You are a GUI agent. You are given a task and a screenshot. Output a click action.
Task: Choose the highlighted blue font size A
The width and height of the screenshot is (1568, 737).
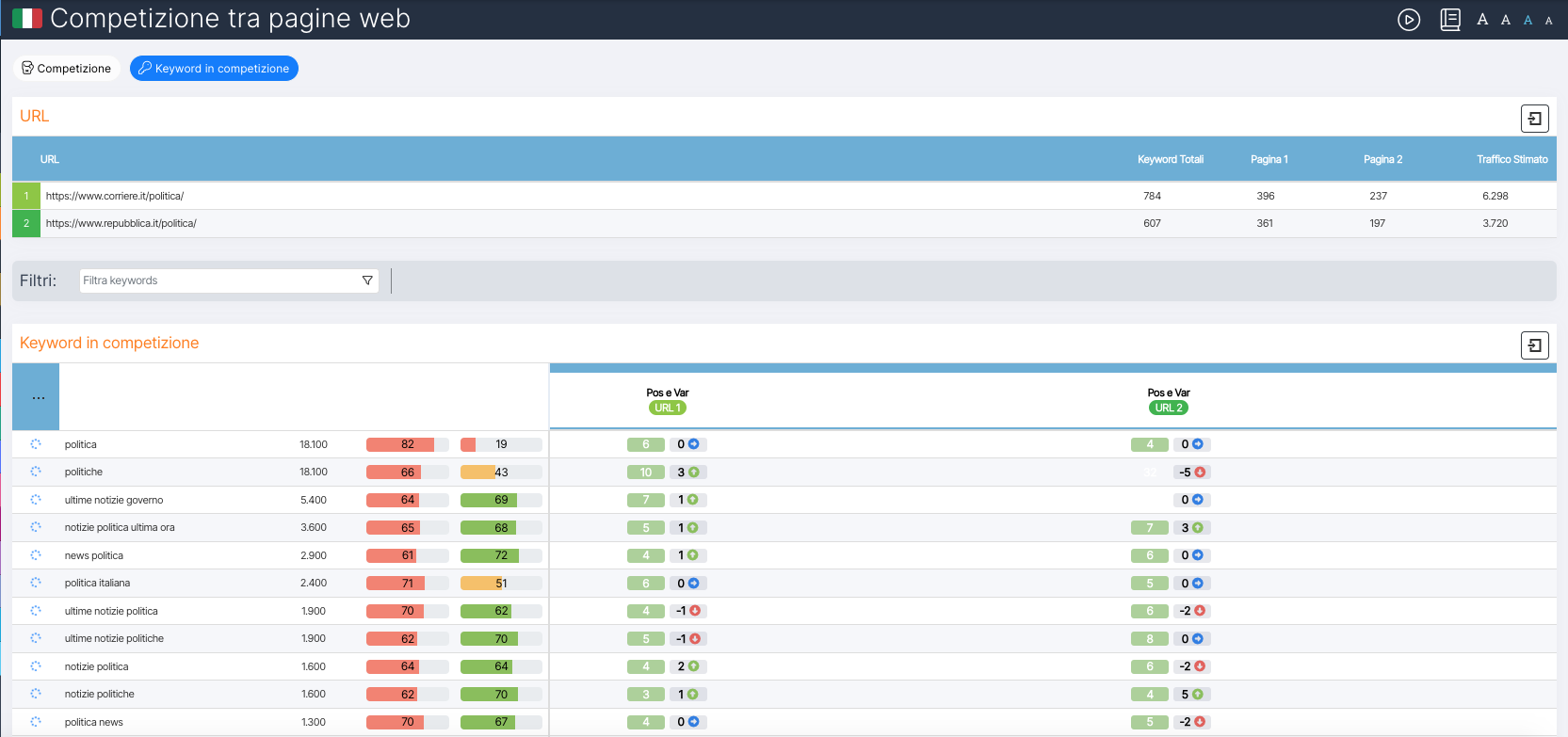tap(1528, 20)
